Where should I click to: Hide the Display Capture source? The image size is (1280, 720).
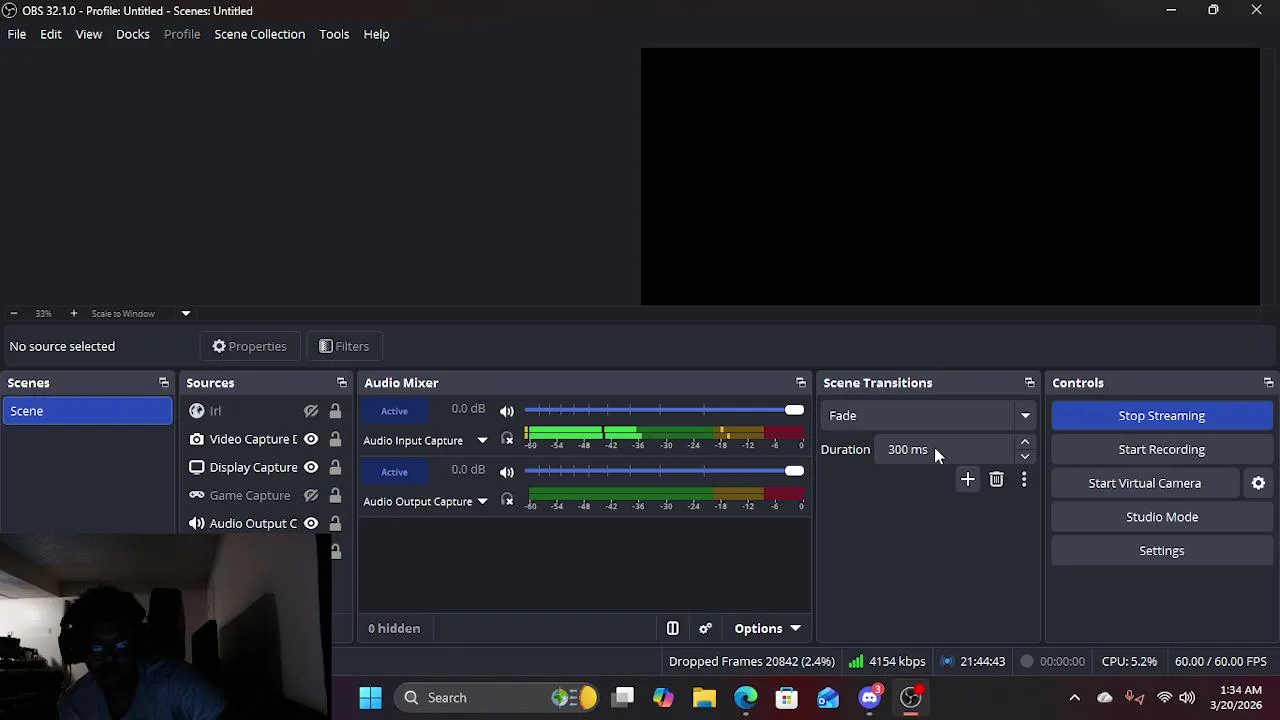coord(311,467)
